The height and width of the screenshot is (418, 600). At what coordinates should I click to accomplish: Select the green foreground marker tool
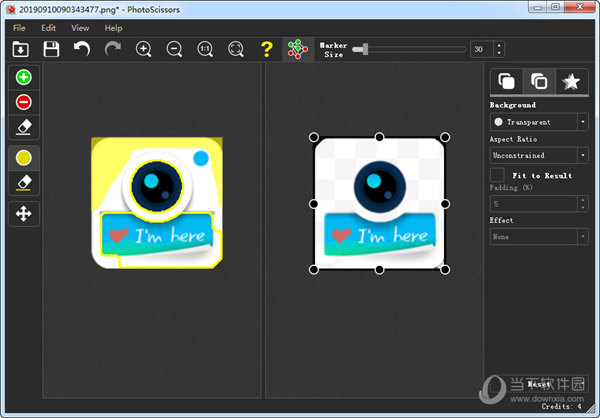coord(24,77)
